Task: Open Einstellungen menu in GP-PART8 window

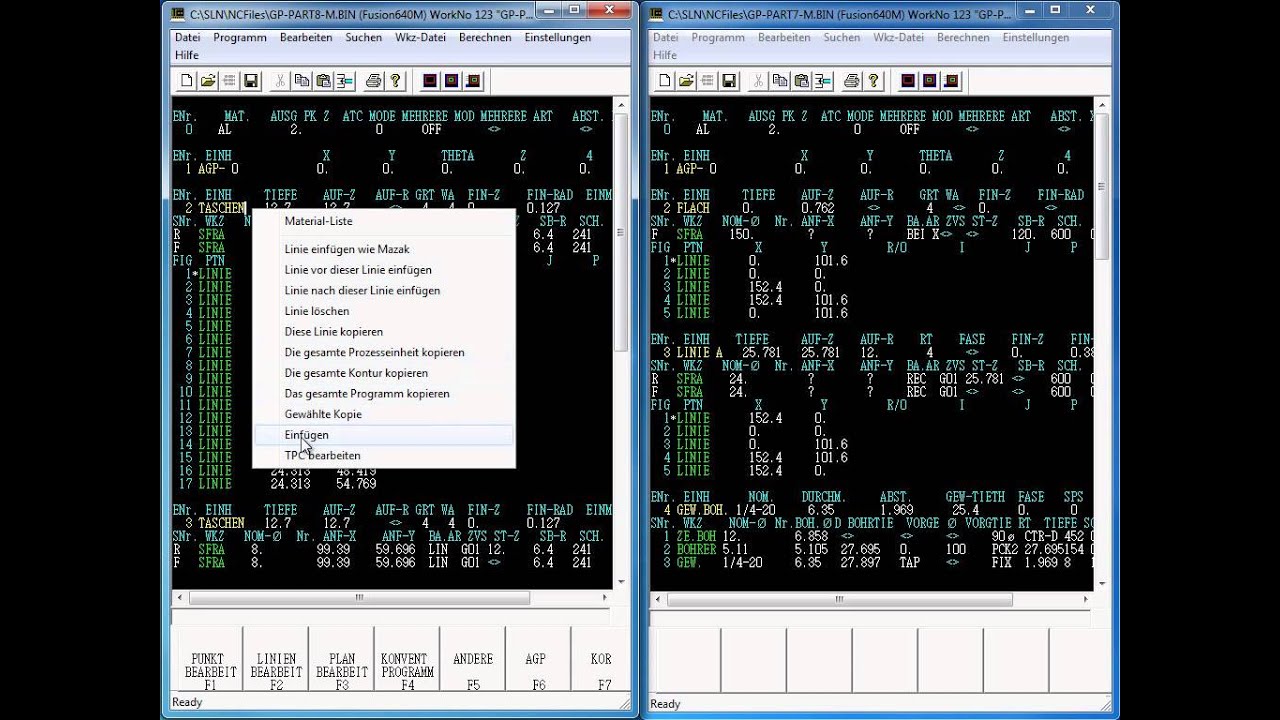Action: 558,37
